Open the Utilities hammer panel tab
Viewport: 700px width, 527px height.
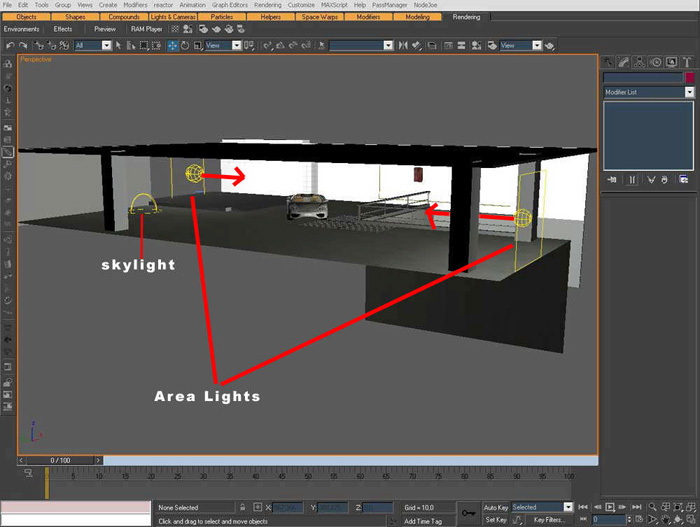coord(689,61)
